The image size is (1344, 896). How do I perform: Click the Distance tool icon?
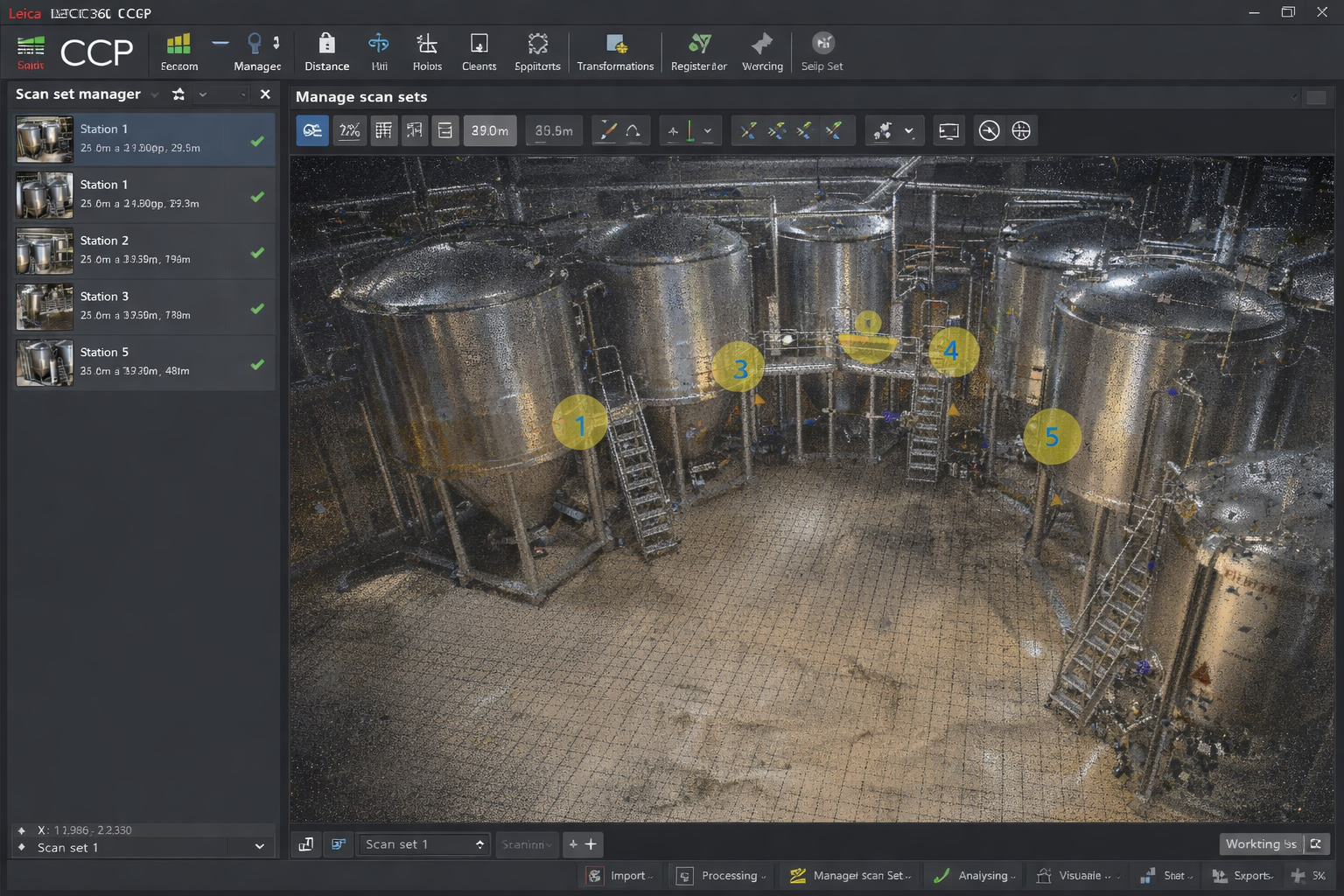tap(326, 44)
